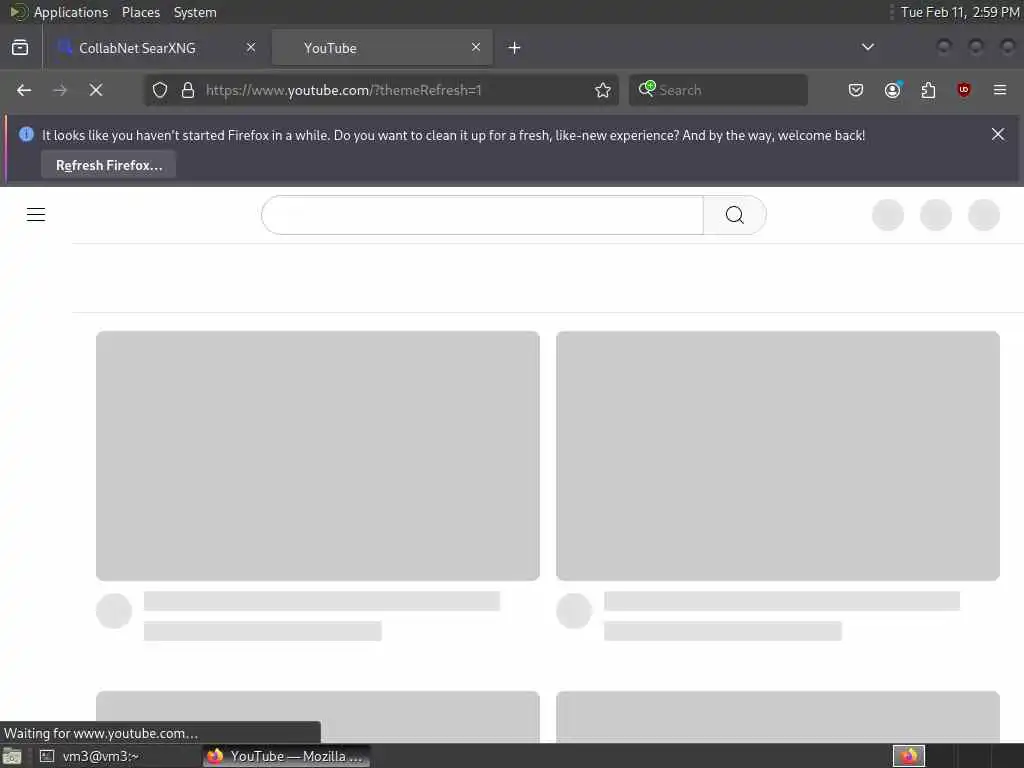The width and height of the screenshot is (1024, 768).
Task: Dismiss the Firefox refresh notification bar
Action: (x=998, y=134)
